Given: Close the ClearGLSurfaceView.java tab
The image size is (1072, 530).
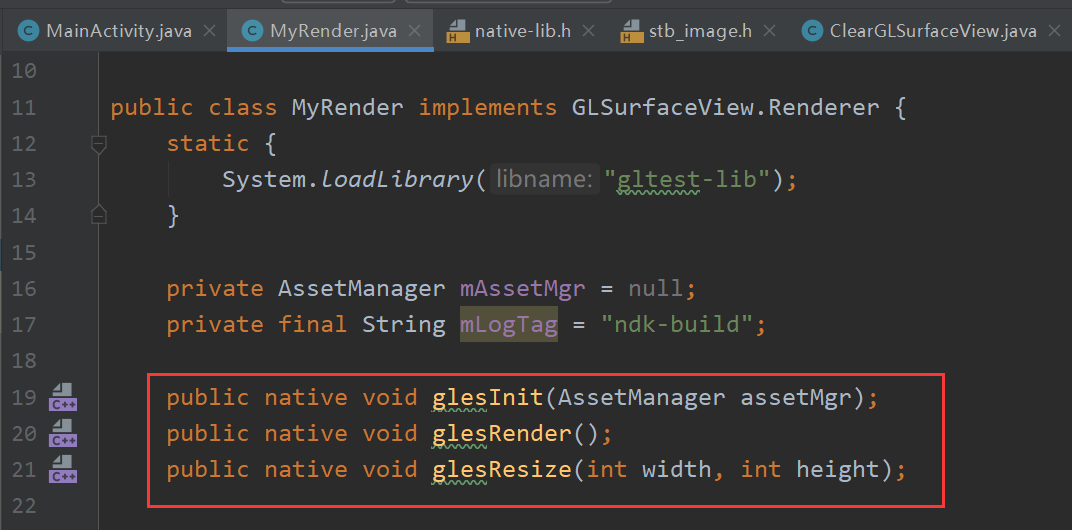Looking at the screenshot, I should [x=1056, y=31].
